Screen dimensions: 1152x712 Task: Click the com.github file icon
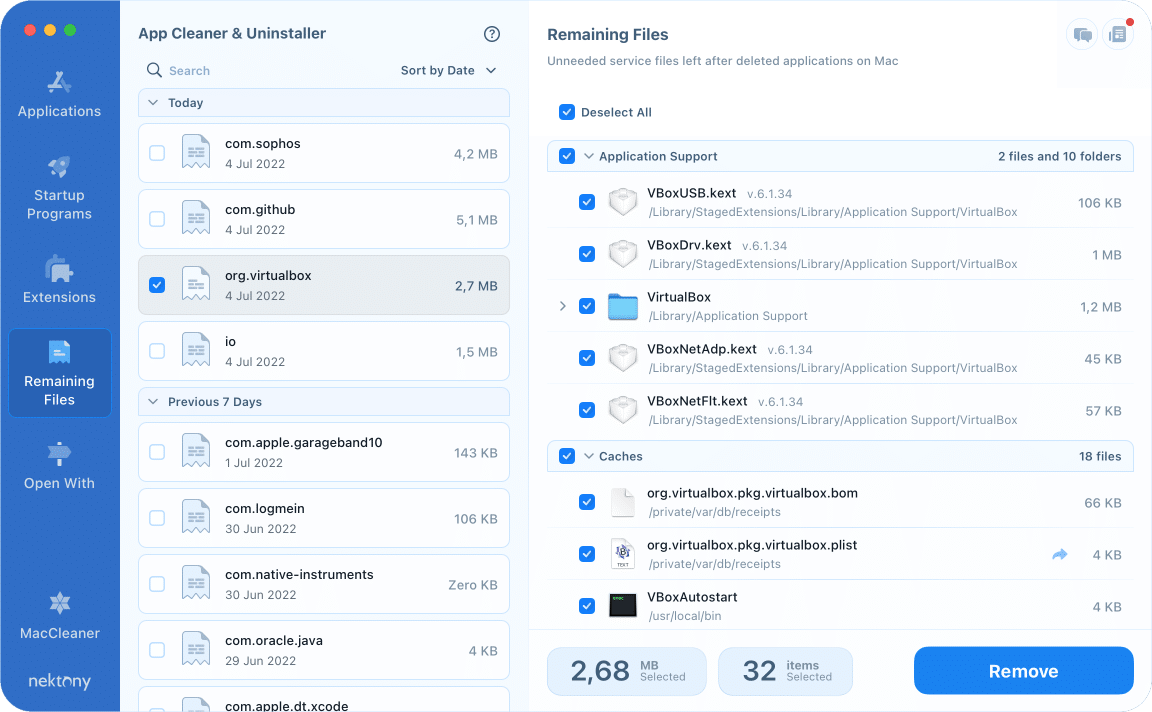coord(196,219)
